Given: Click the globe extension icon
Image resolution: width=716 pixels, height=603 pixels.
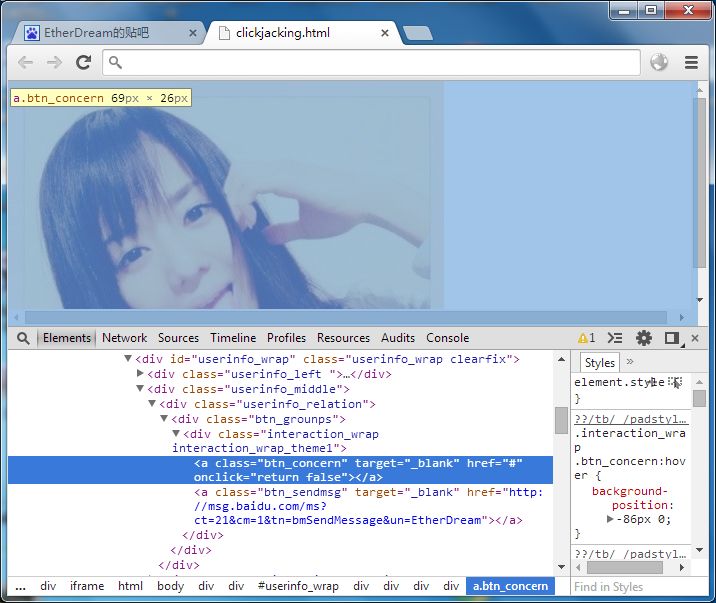Looking at the screenshot, I should (x=659, y=62).
